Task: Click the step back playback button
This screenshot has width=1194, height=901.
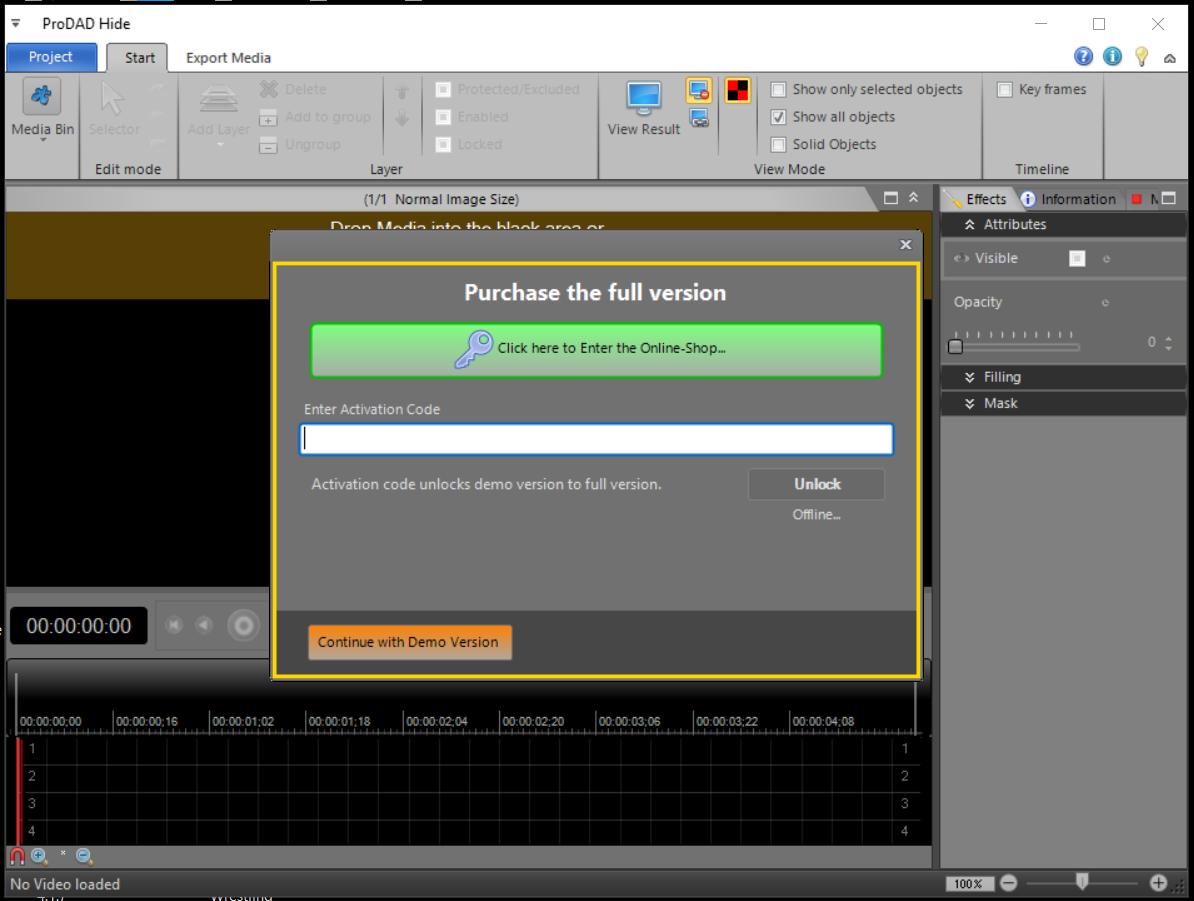Action: click(x=204, y=625)
